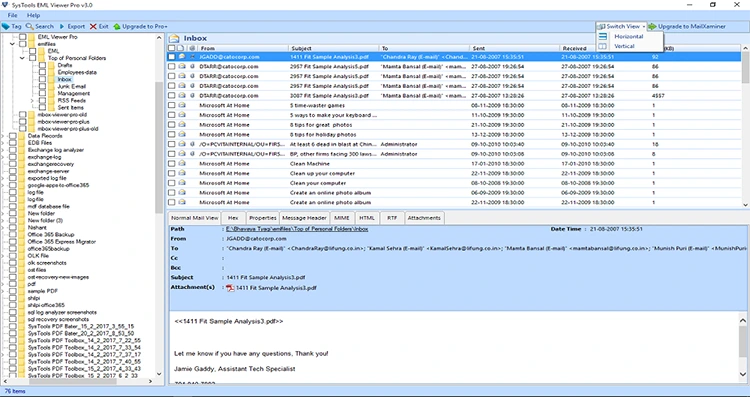Viewport: 750px width, 397px height.
Task: Click the Inbox header mail icon
Action: click(175, 38)
